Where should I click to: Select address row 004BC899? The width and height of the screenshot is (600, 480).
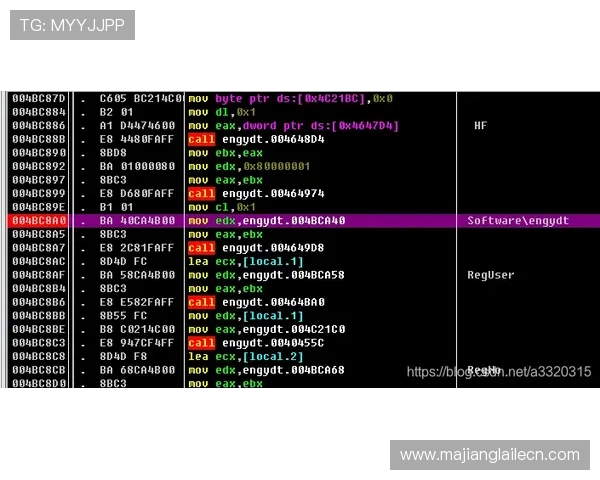tap(39, 194)
